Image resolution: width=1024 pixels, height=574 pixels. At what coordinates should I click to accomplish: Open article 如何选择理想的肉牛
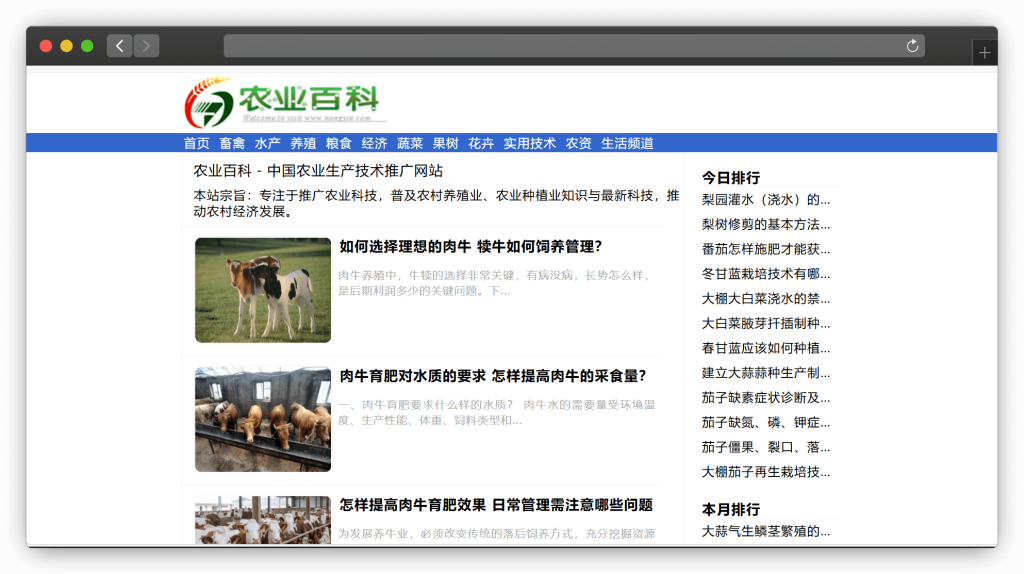pos(470,246)
